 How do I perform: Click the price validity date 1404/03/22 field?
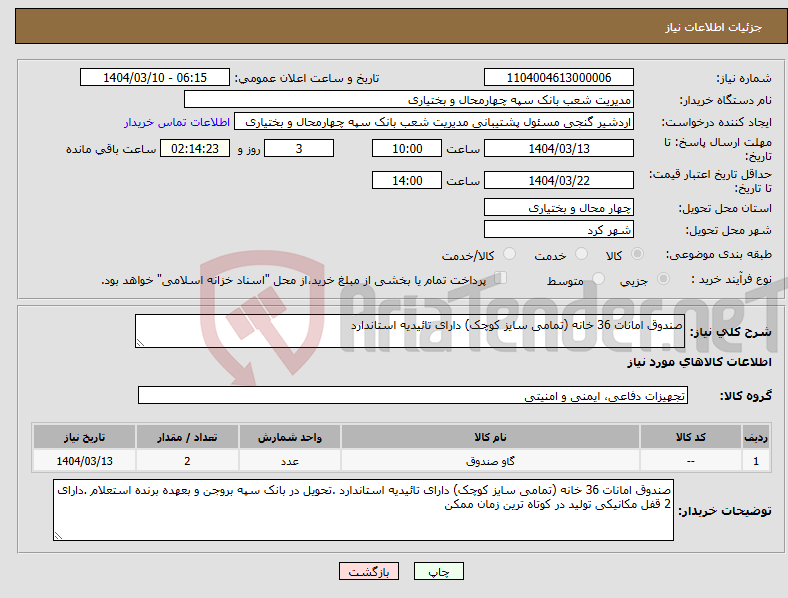click(558, 180)
